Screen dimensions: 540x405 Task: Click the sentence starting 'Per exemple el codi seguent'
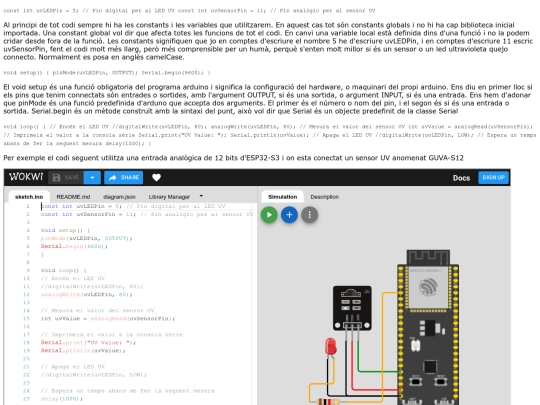[233, 158]
